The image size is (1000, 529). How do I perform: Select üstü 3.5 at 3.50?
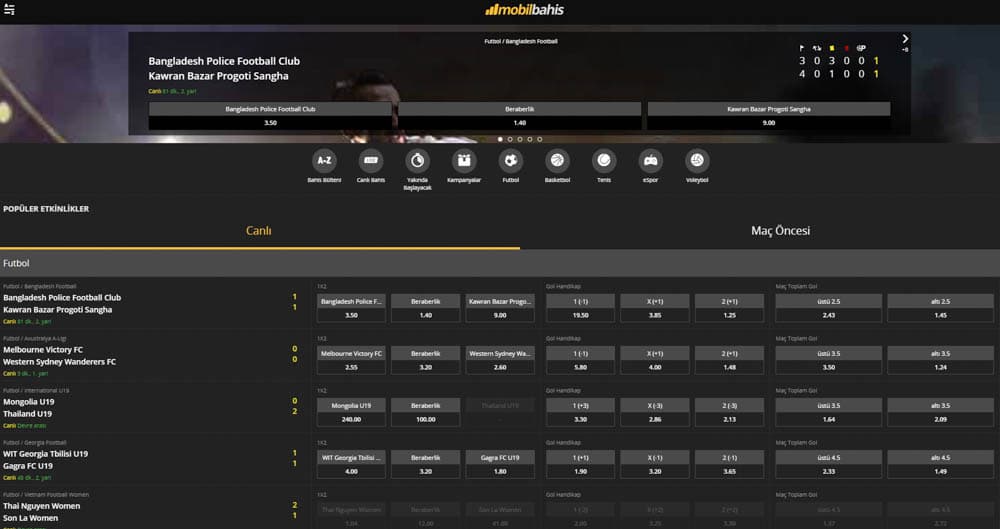pos(828,361)
